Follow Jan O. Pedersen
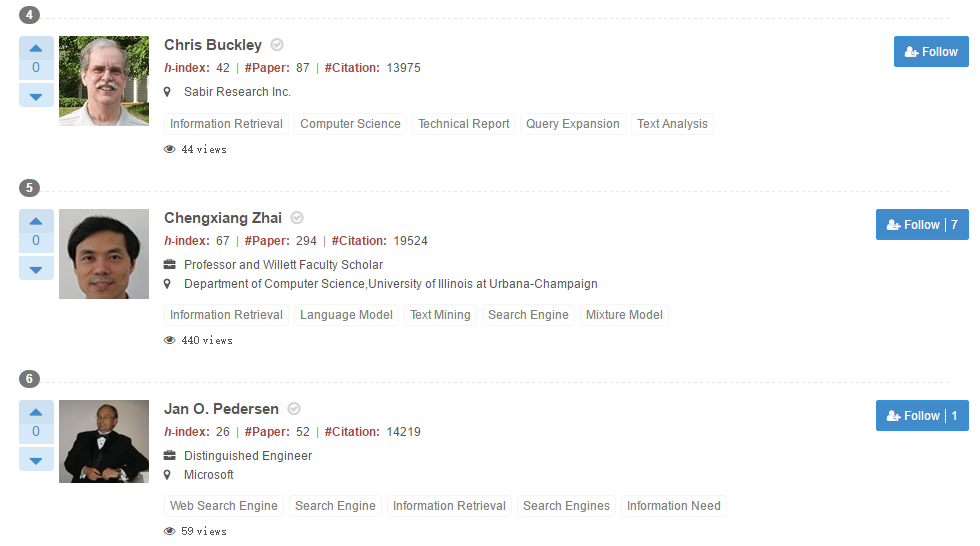980x546 pixels. [922, 416]
